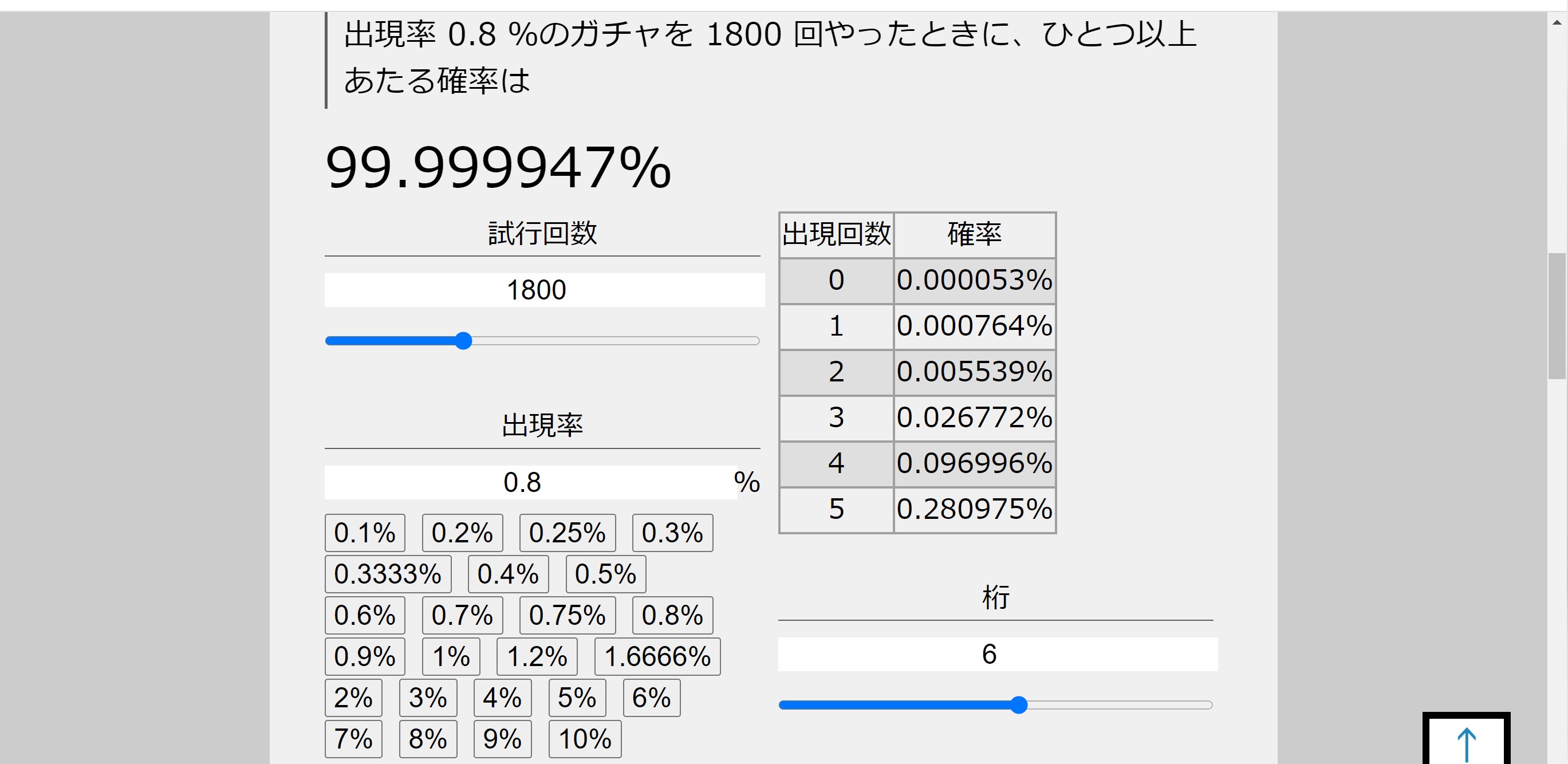The height and width of the screenshot is (764, 1568).
Task: Click the page vertical scrollbar thumb
Action: tap(1557, 317)
